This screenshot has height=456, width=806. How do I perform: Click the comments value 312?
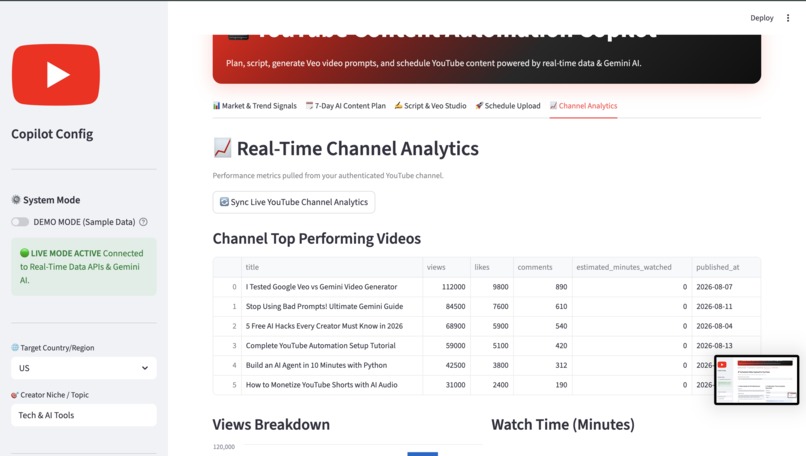[x=561, y=365]
